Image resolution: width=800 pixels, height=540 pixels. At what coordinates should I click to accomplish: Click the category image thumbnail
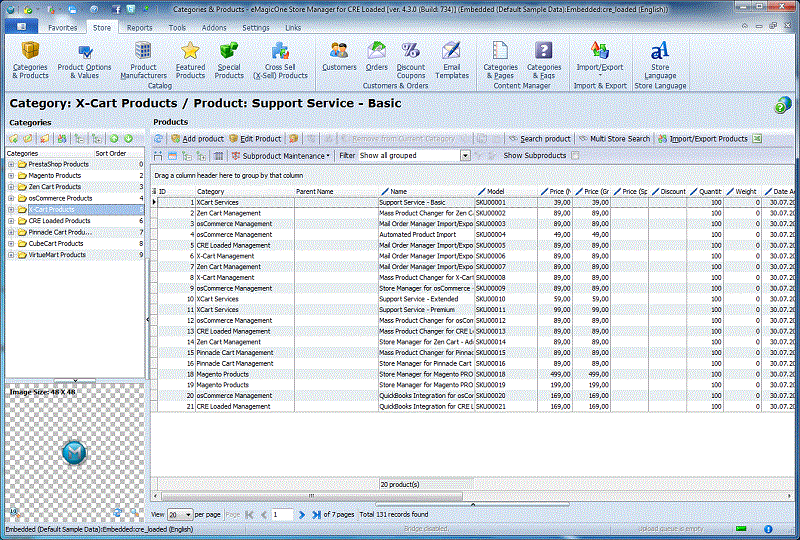click(x=74, y=453)
